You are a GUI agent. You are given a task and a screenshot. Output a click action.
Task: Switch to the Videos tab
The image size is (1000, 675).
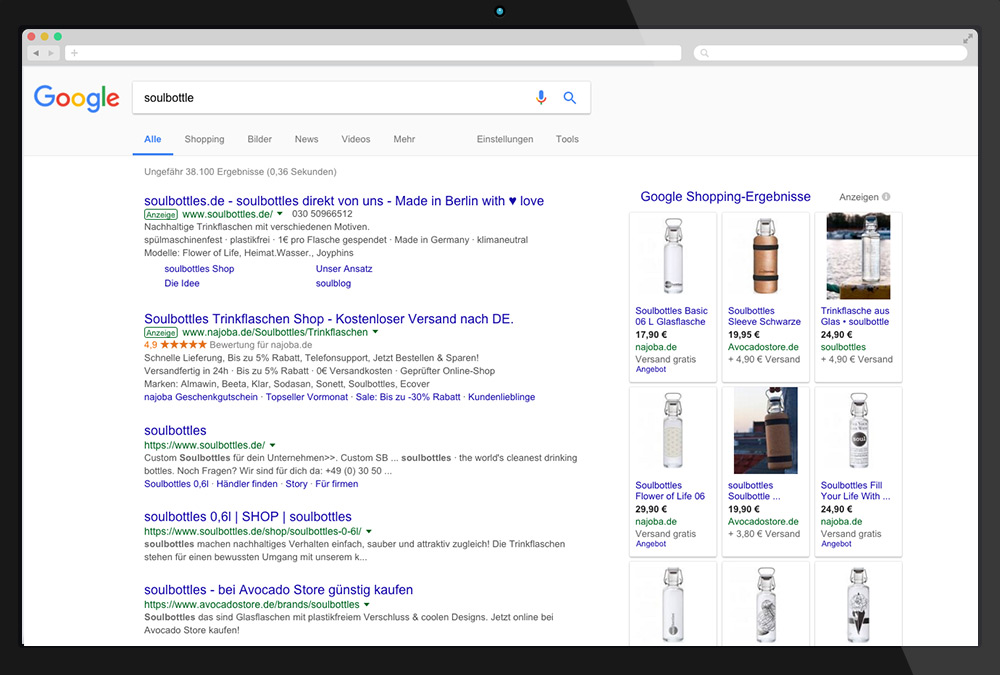pos(355,139)
